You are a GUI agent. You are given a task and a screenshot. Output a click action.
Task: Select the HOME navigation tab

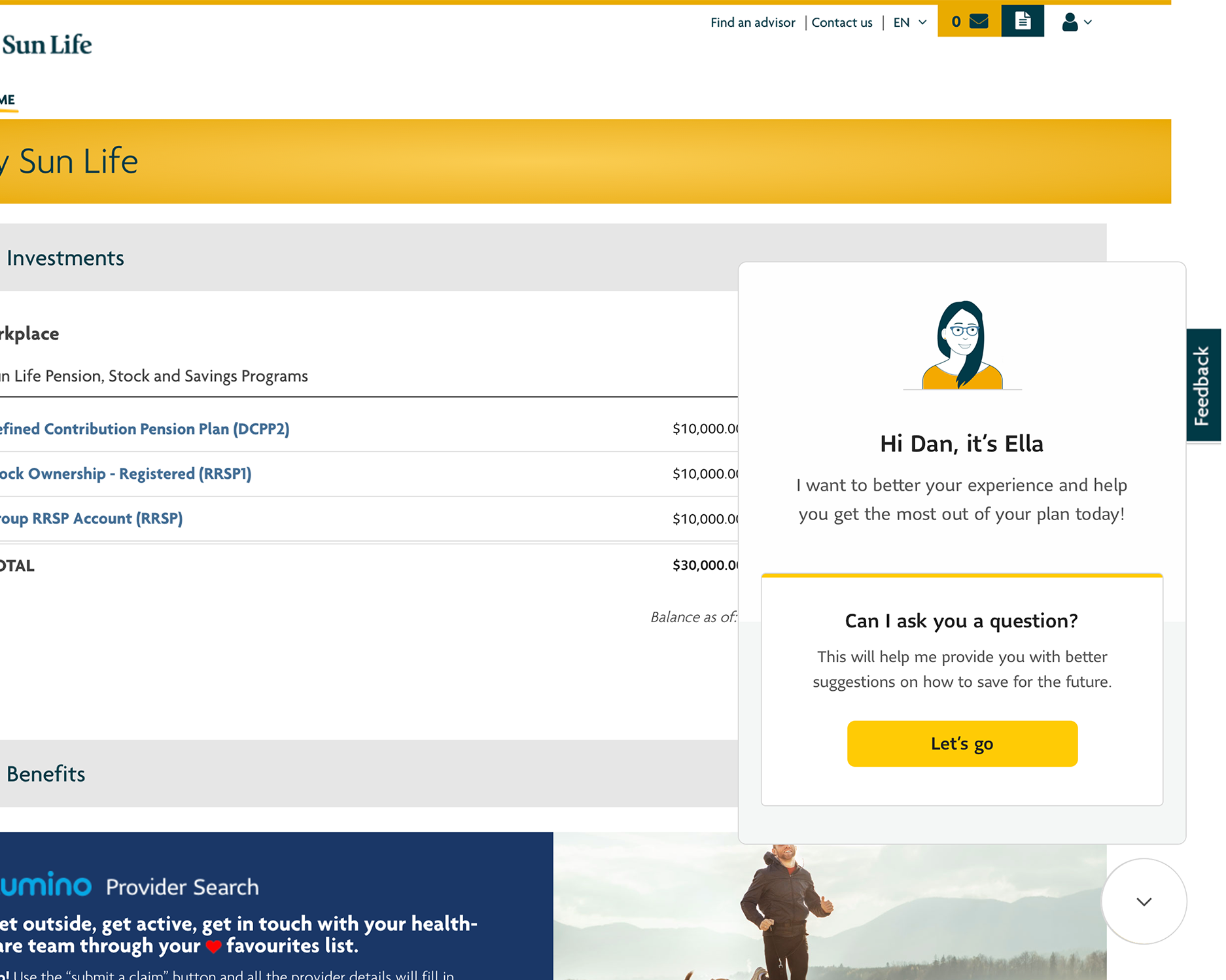[8, 100]
